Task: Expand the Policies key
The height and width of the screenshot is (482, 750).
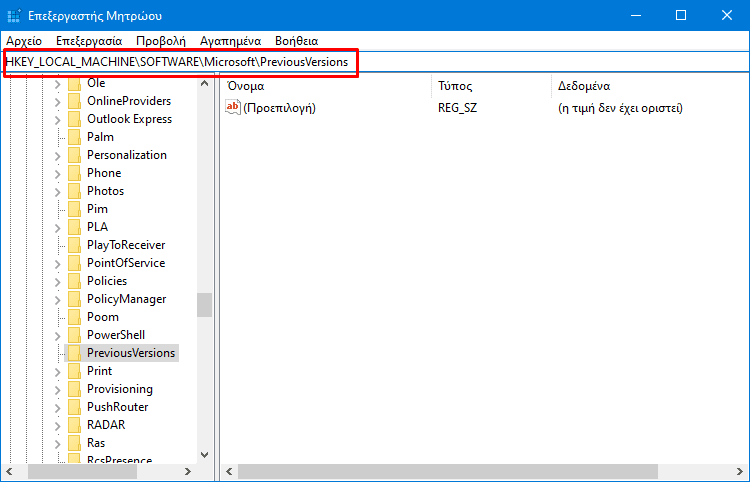Action: pos(57,282)
